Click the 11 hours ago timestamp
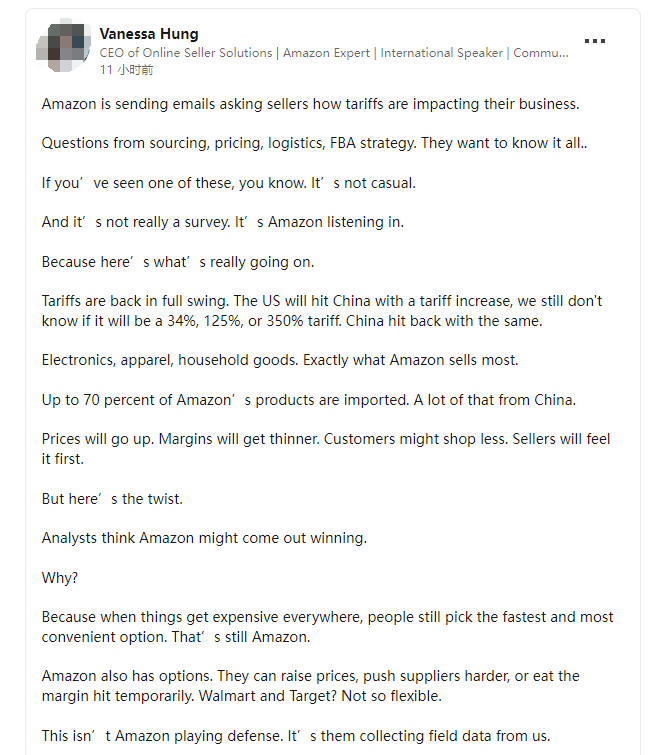The width and height of the screenshot is (660, 755). coord(126,70)
